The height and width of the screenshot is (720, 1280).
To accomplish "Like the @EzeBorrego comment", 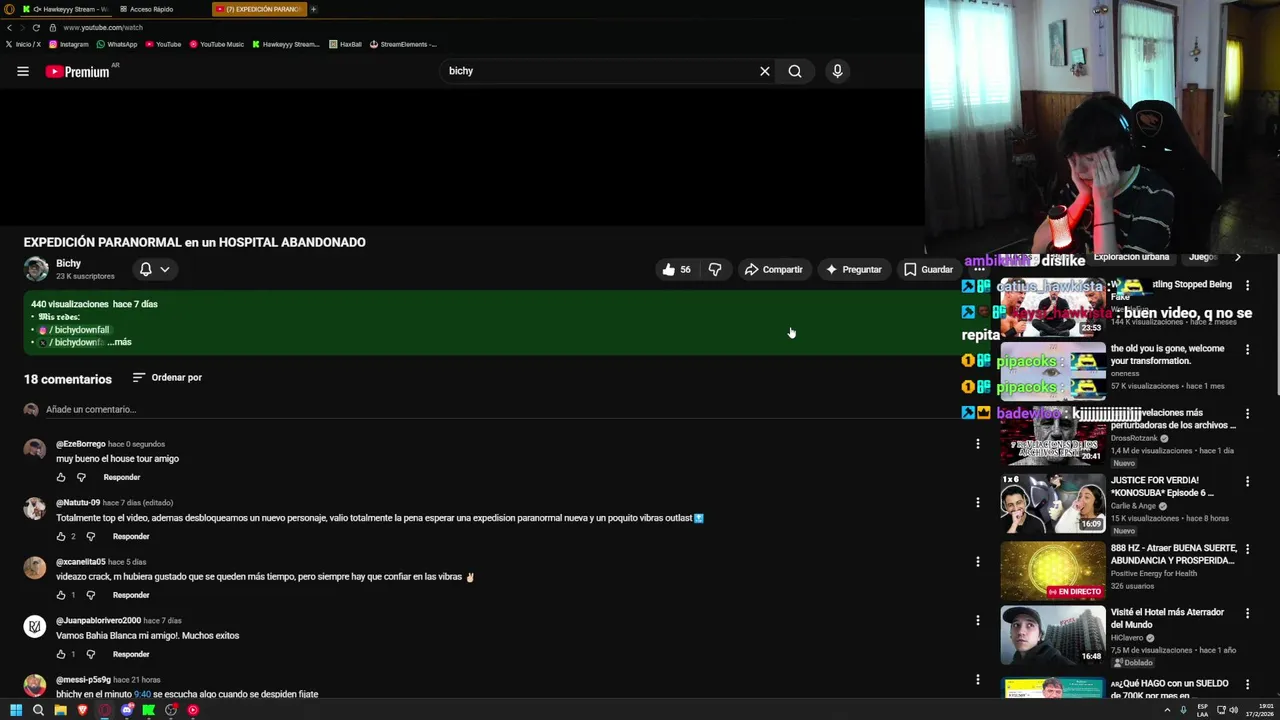I will (x=61, y=477).
